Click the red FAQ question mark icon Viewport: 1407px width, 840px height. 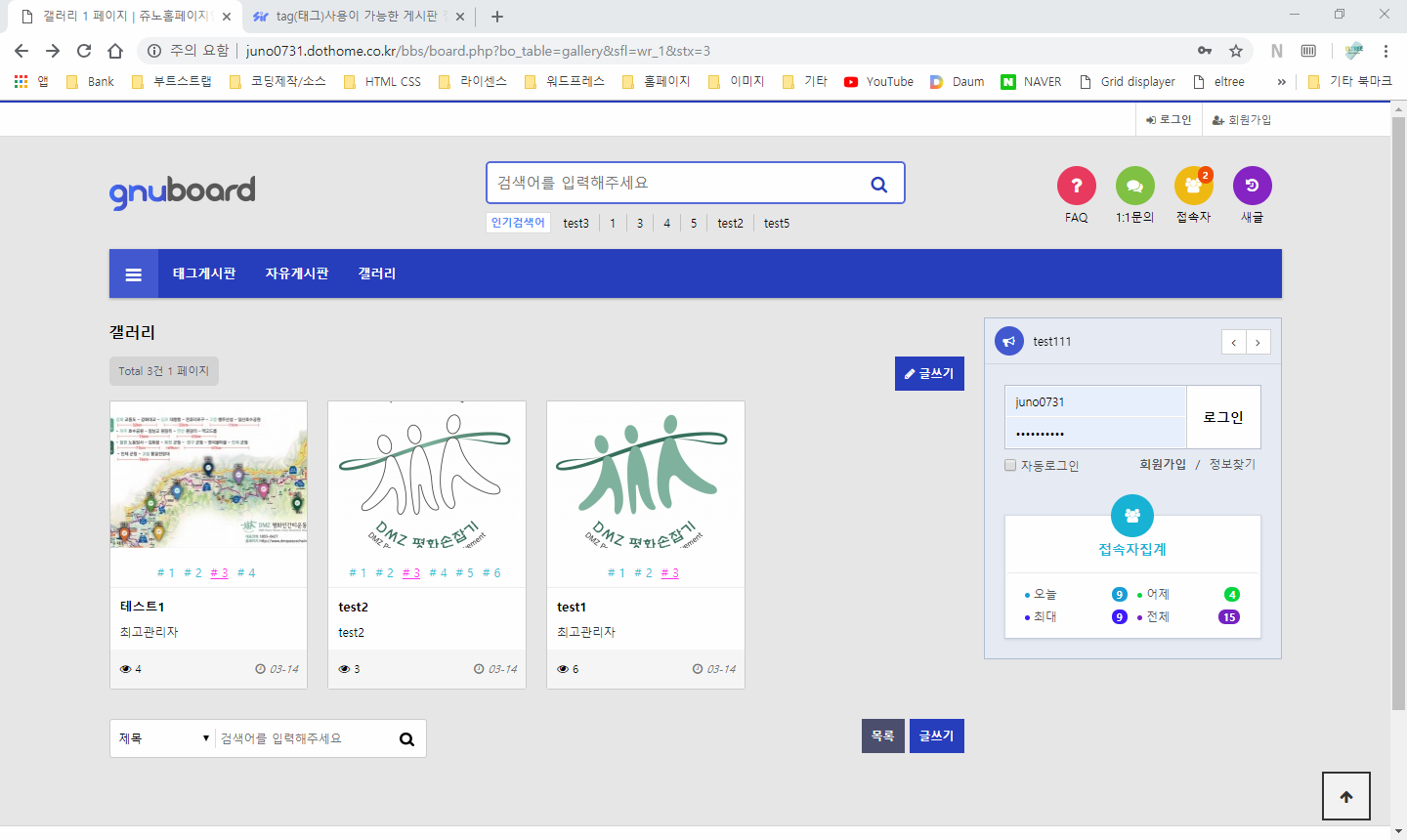(1076, 186)
